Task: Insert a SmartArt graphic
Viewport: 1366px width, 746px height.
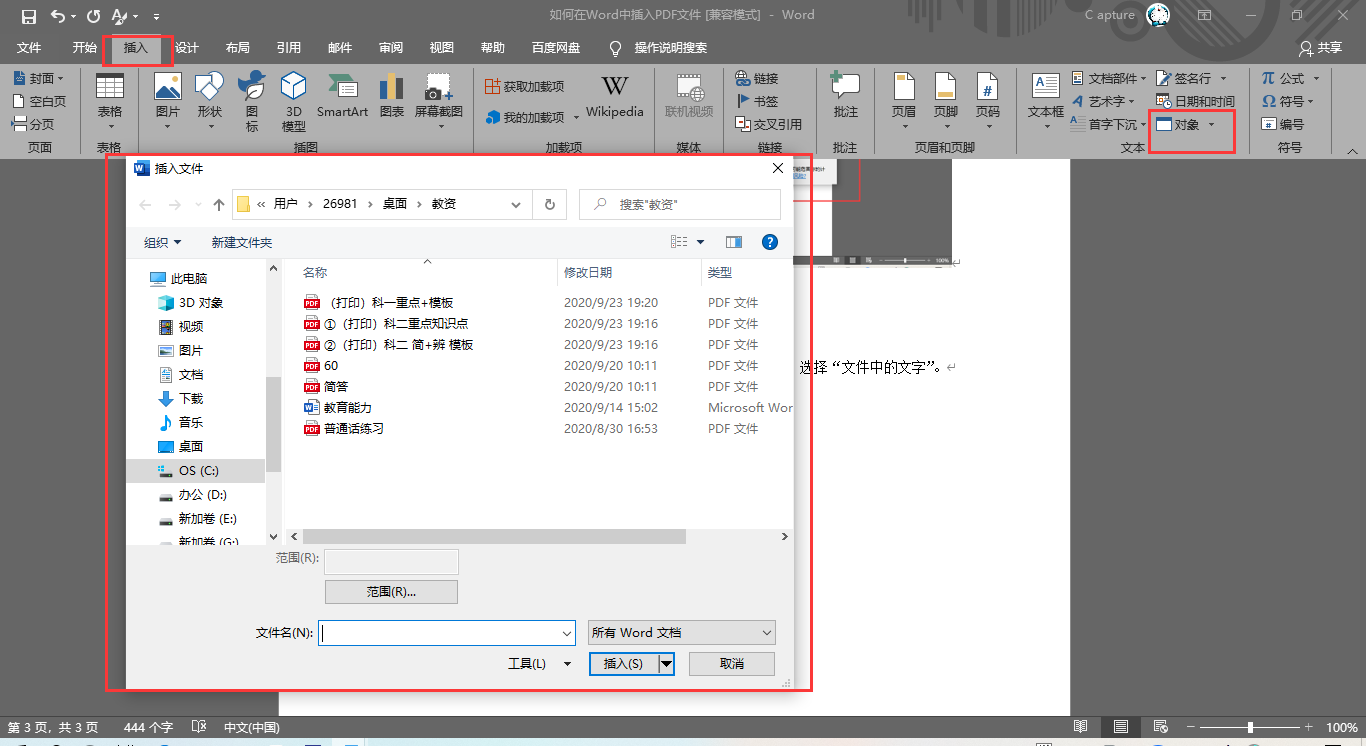Action: coord(342,96)
